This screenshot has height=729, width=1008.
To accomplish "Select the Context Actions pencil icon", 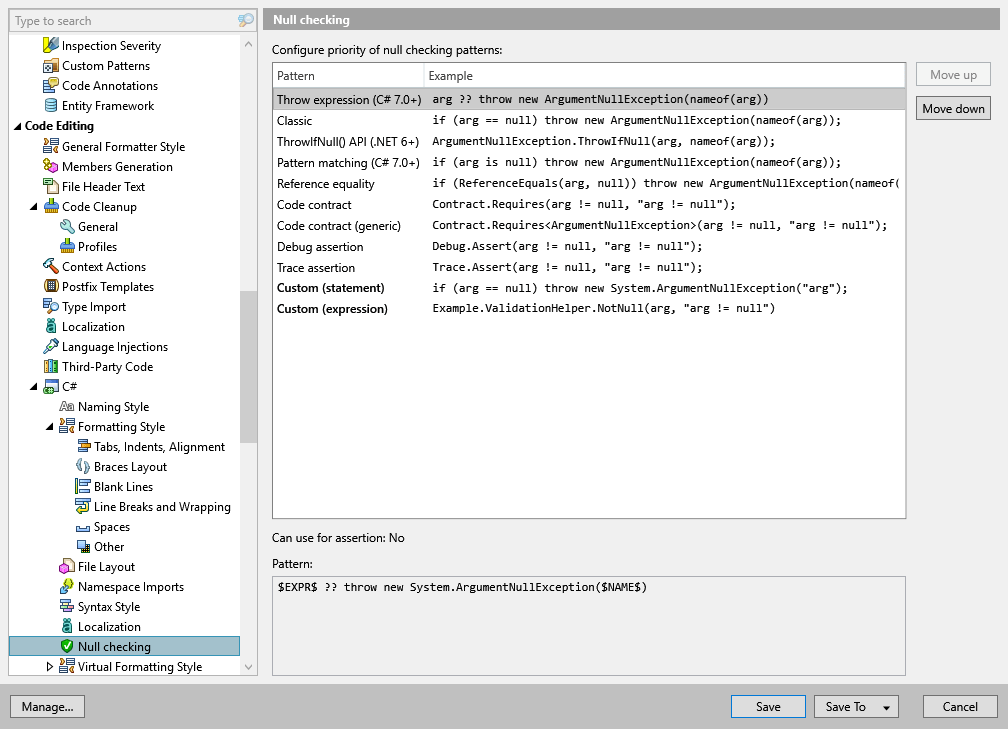I will [x=50, y=266].
